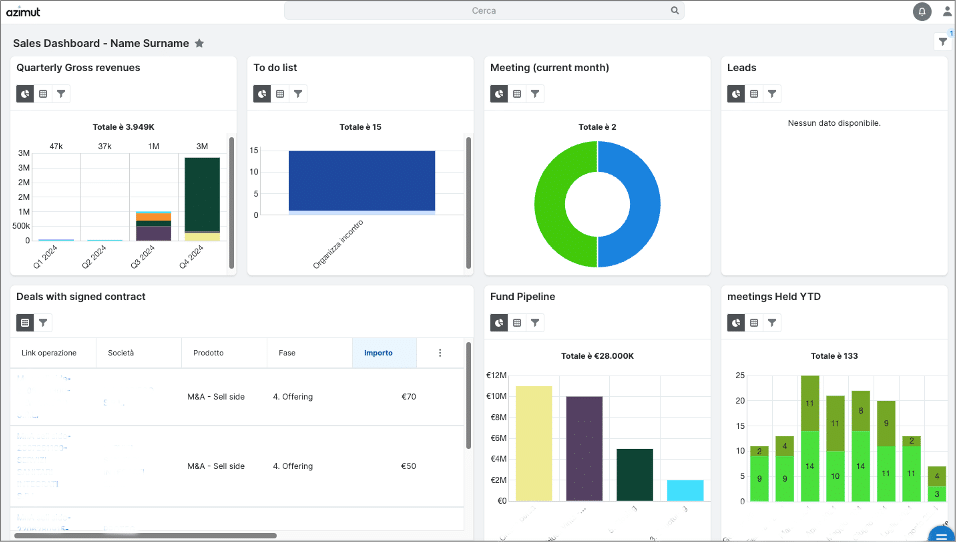Sort by Link operazione column header
This screenshot has height=542, width=956.
[53, 353]
